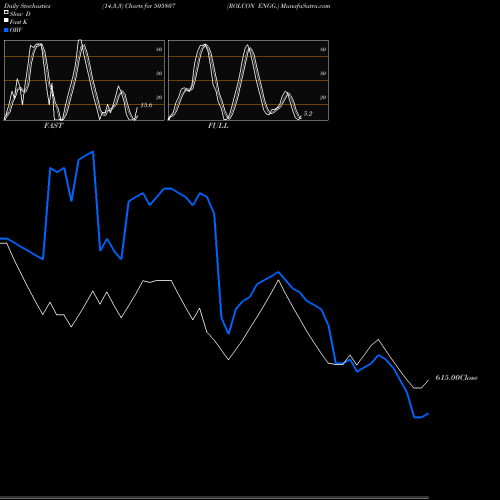Click the 80 level label in FAST chart

tap(159, 49)
